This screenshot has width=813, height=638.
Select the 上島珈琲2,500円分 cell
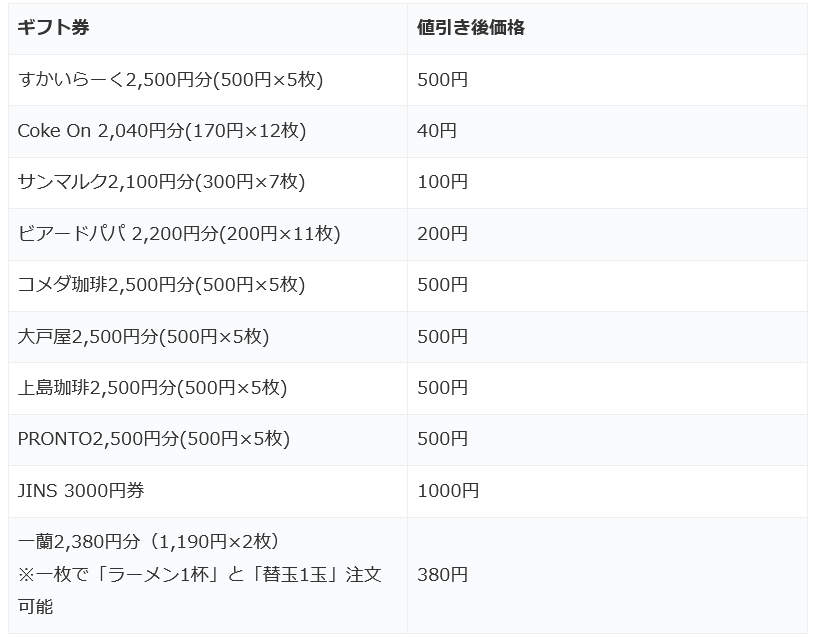coord(207,388)
